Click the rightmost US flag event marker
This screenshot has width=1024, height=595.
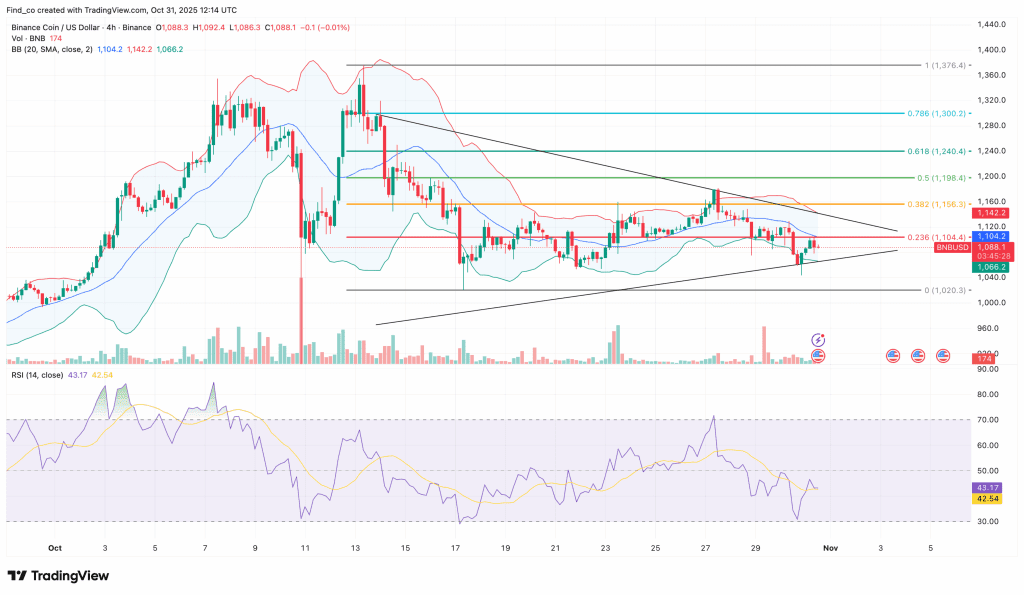943,356
